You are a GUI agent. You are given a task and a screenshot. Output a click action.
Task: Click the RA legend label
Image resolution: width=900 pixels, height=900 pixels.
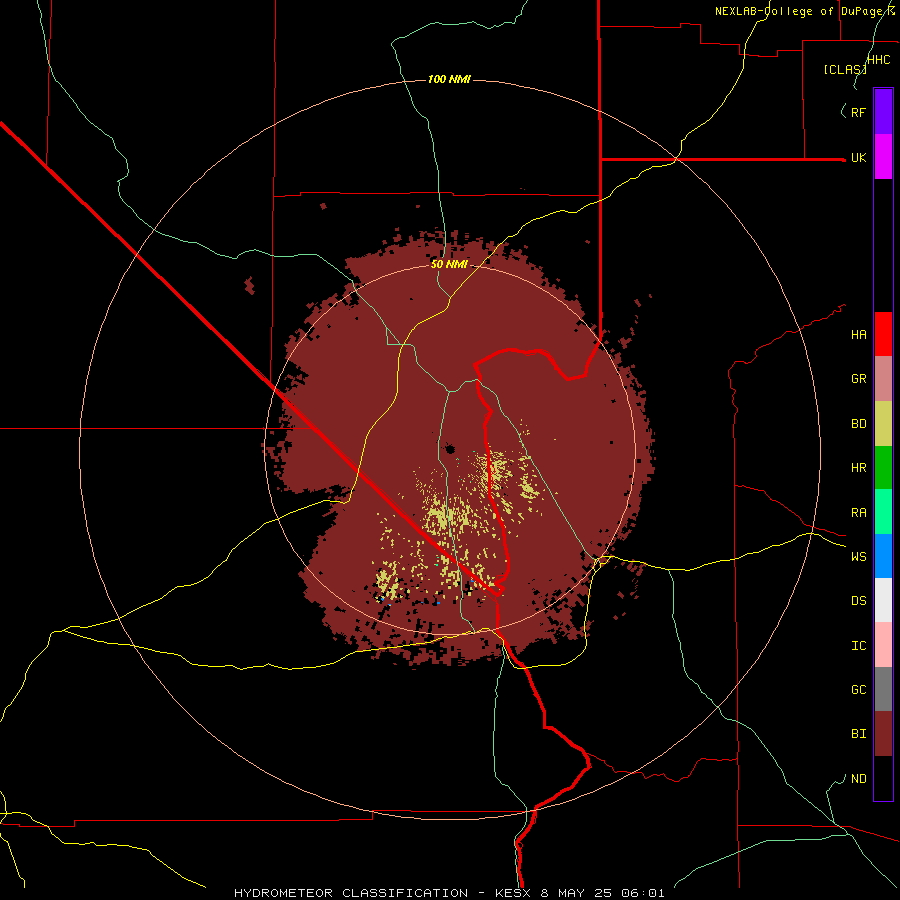(859, 513)
